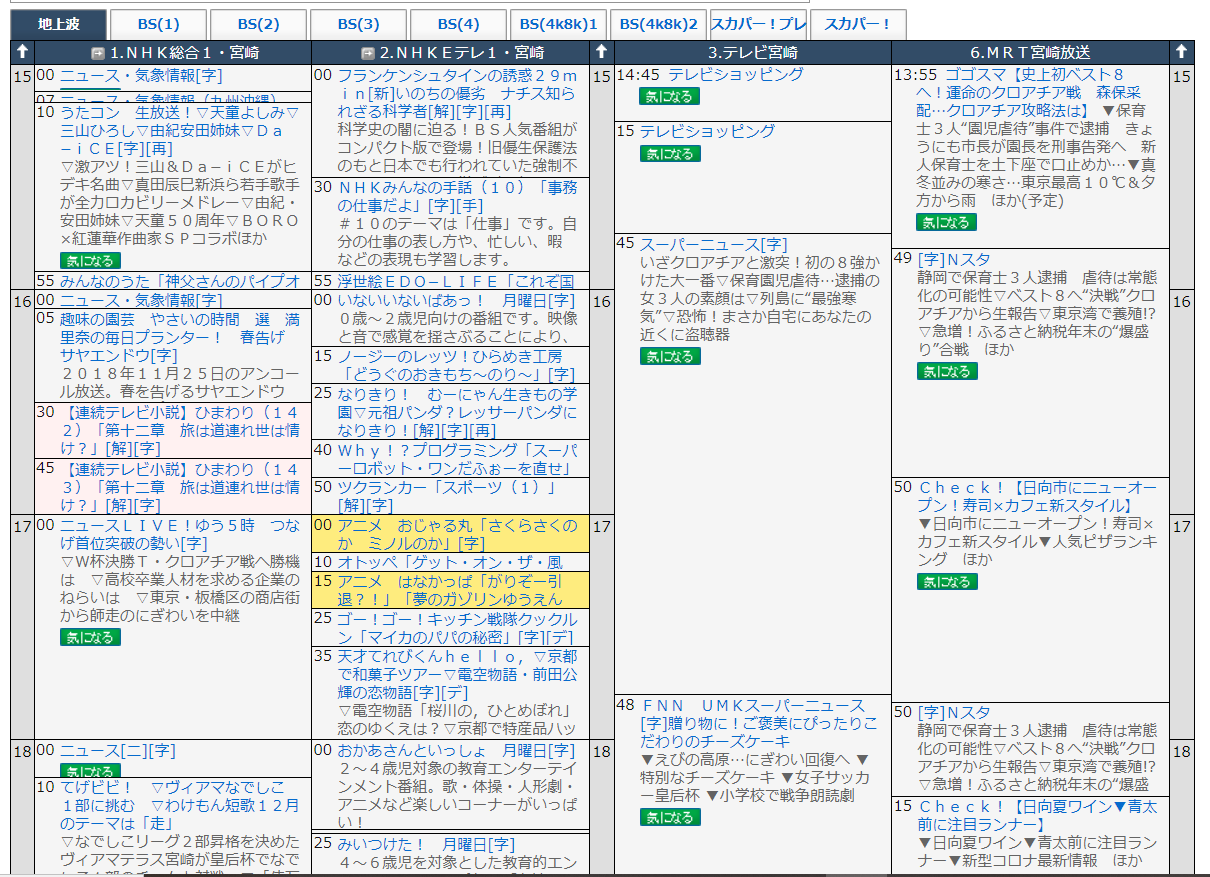Open the BS(2) tab
The image size is (1210, 877).
[258, 24]
